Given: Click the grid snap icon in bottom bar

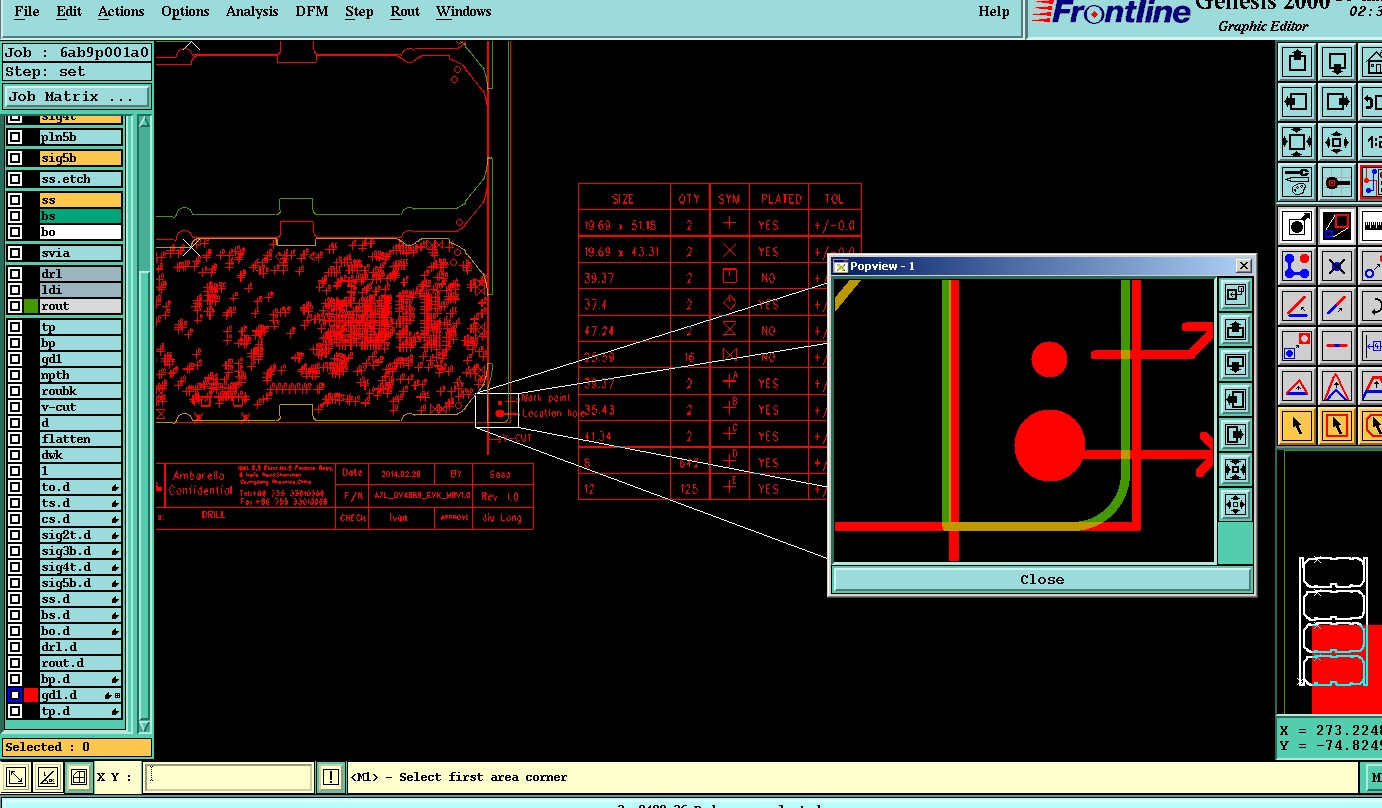Looking at the screenshot, I should pos(78,777).
